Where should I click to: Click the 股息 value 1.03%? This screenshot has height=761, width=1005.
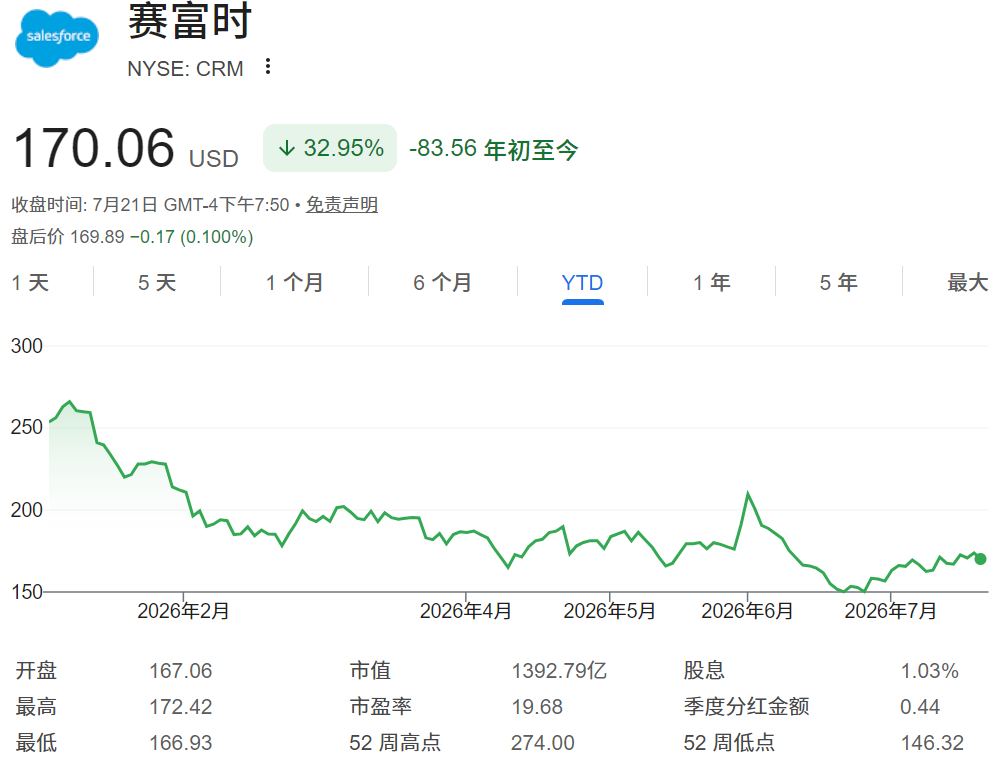click(x=929, y=671)
